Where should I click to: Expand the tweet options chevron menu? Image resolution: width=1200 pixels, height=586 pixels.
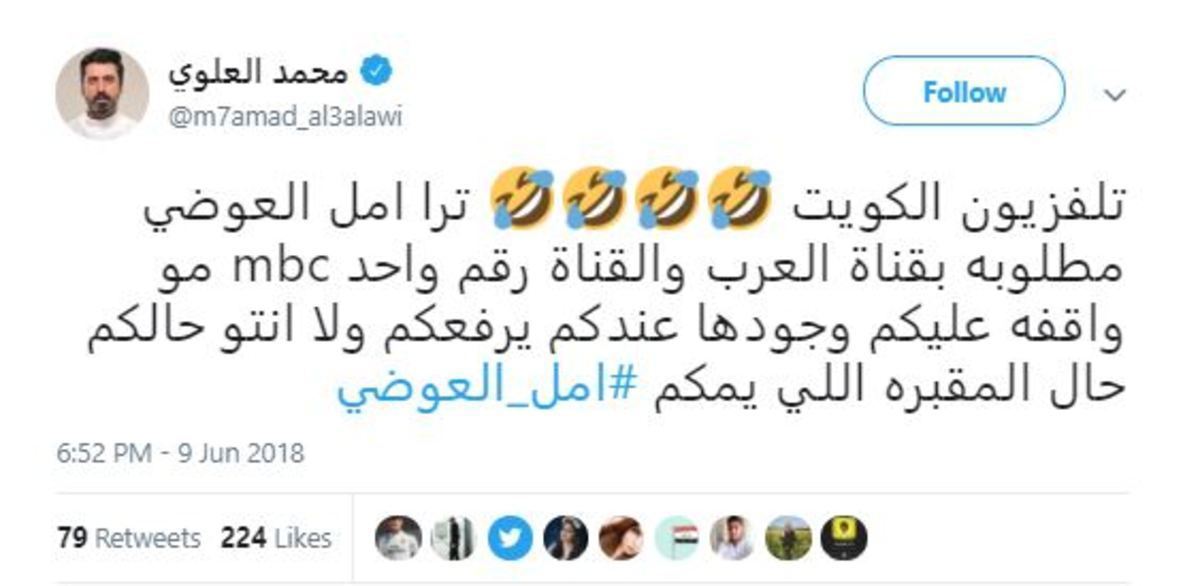[1114, 95]
